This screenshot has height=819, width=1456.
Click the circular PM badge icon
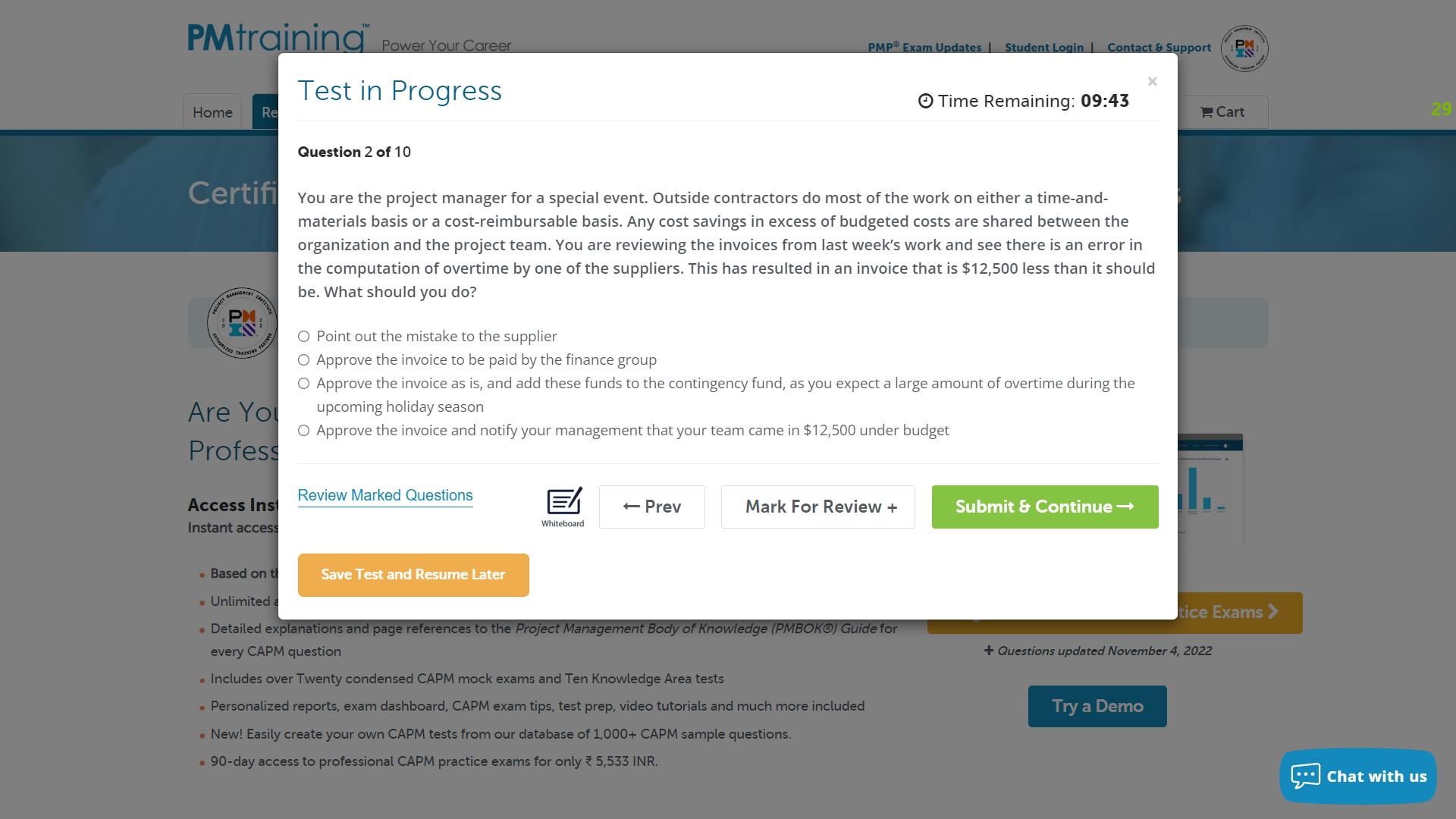1244,47
